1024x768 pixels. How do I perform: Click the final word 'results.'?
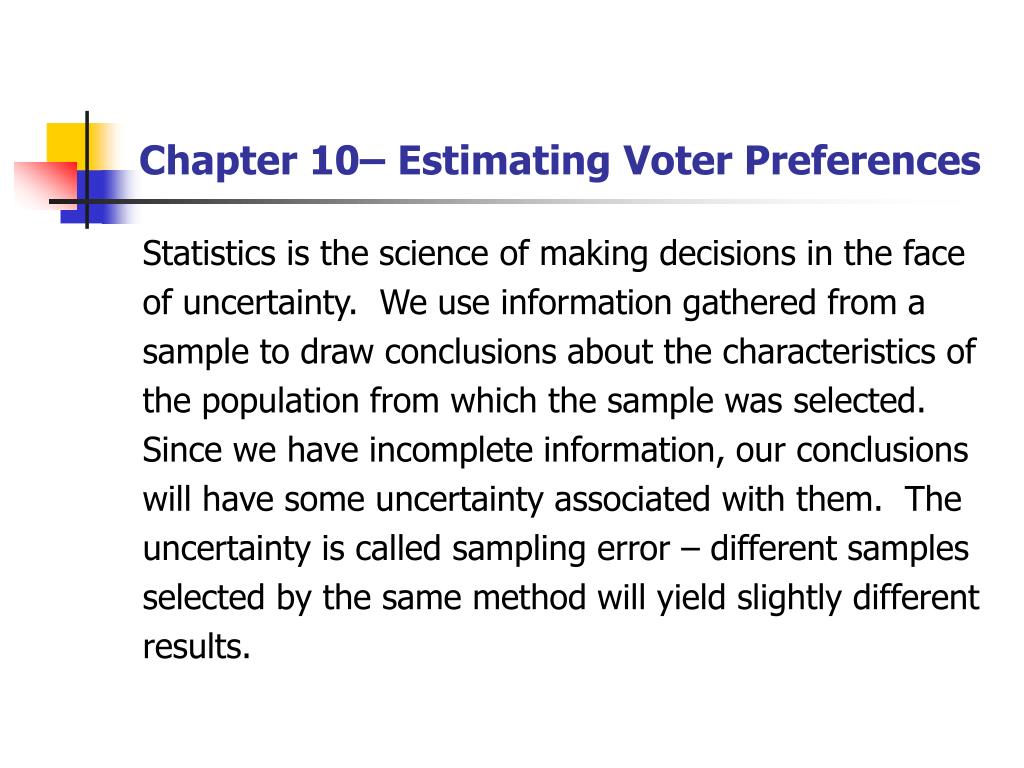click(197, 647)
